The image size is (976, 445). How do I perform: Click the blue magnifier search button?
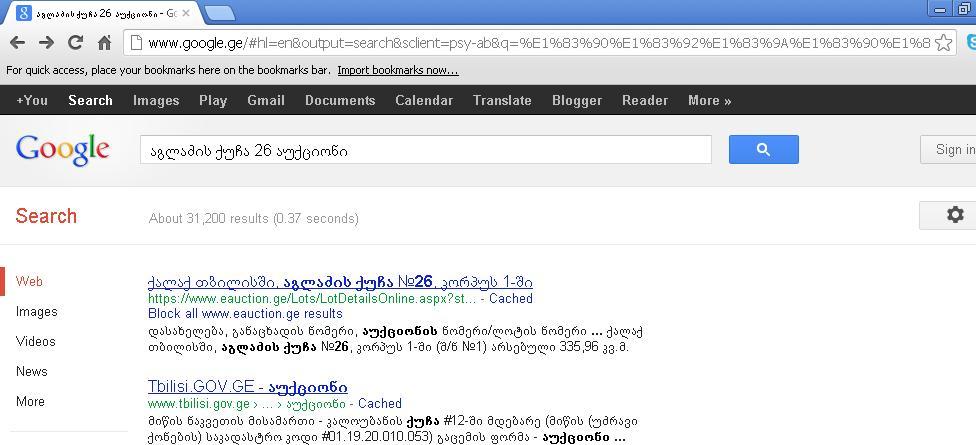click(764, 149)
